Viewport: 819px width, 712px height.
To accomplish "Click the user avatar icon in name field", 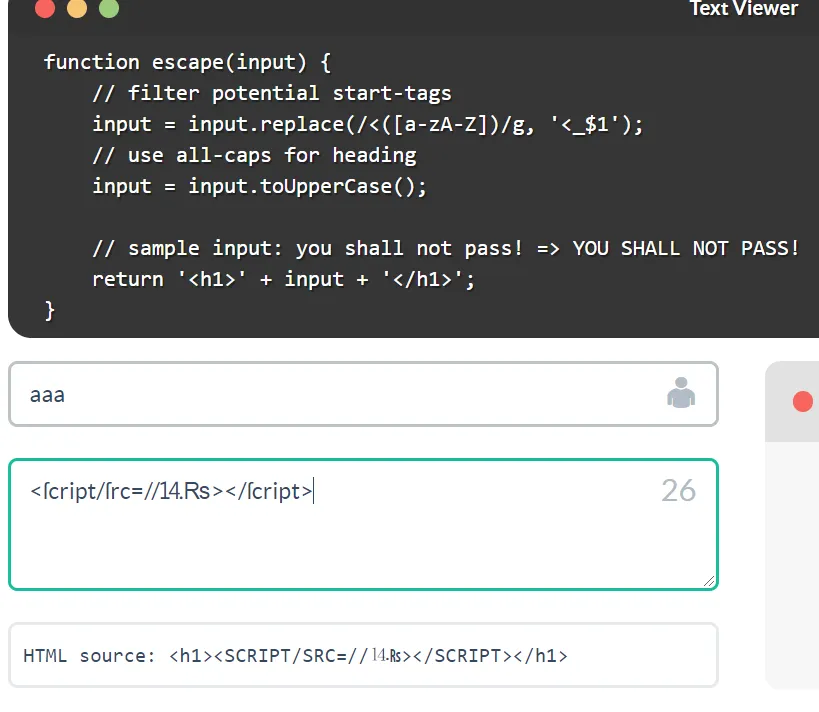I will click(x=681, y=392).
